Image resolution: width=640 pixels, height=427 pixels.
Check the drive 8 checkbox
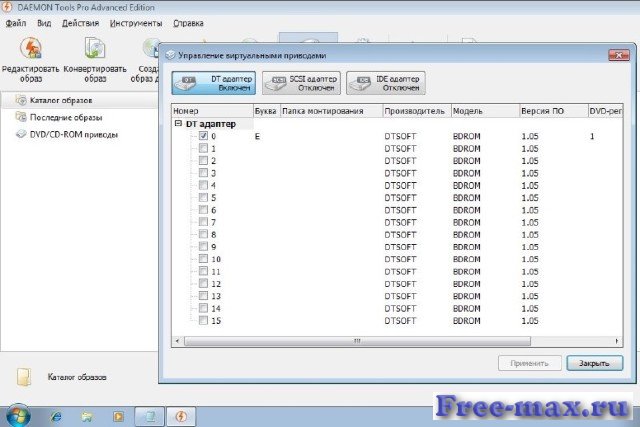[203, 234]
